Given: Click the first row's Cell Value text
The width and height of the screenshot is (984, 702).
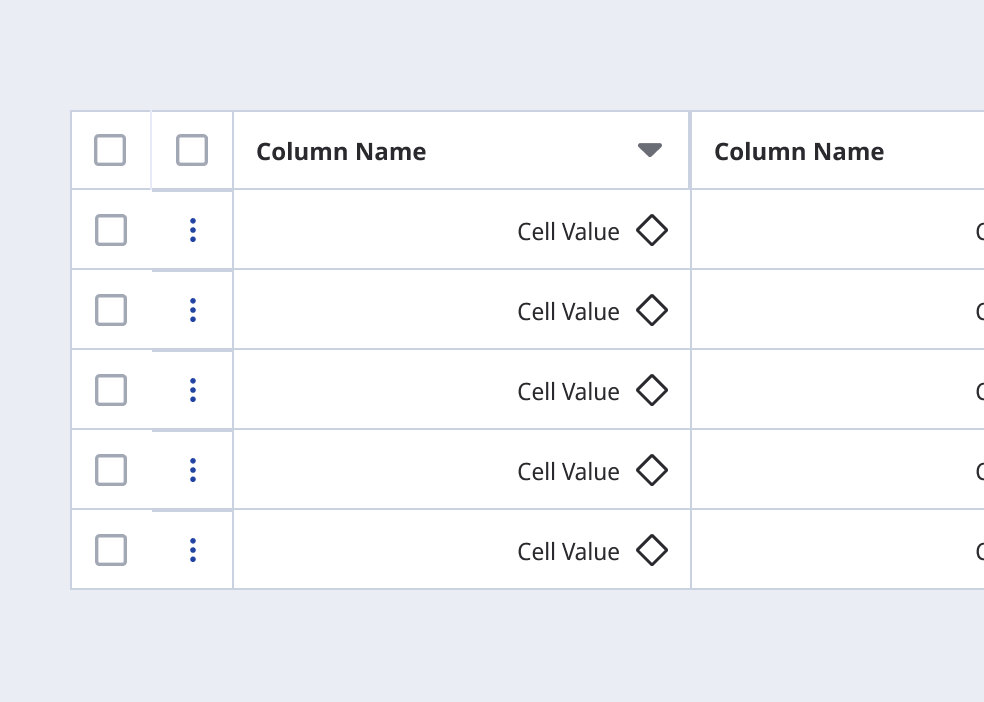Looking at the screenshot, I should (568, 232).
